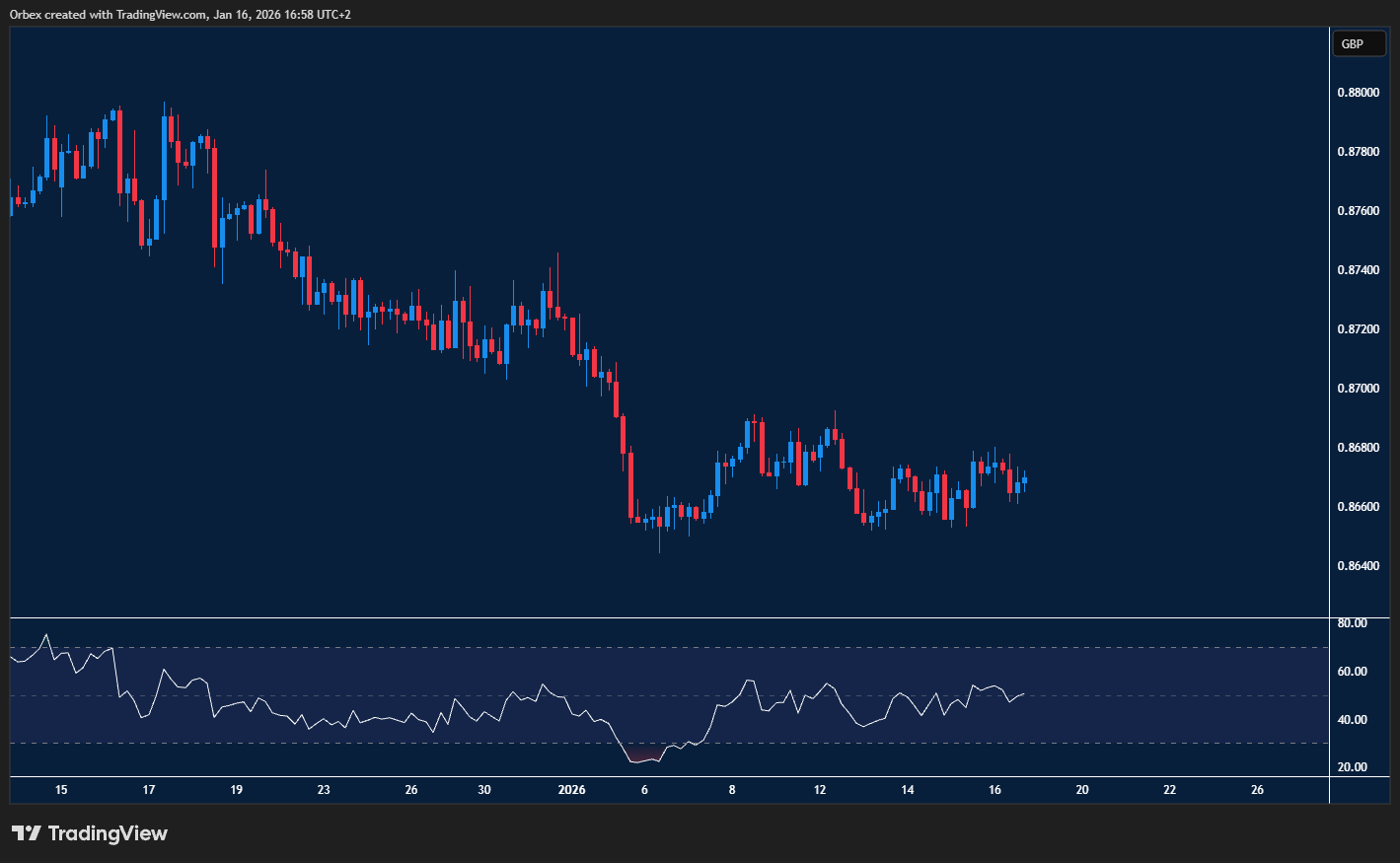The height and width of the screenshot is (863, 1400).
Task: Click the RSI 20.00 scale label
Action: click(1352, 767)
